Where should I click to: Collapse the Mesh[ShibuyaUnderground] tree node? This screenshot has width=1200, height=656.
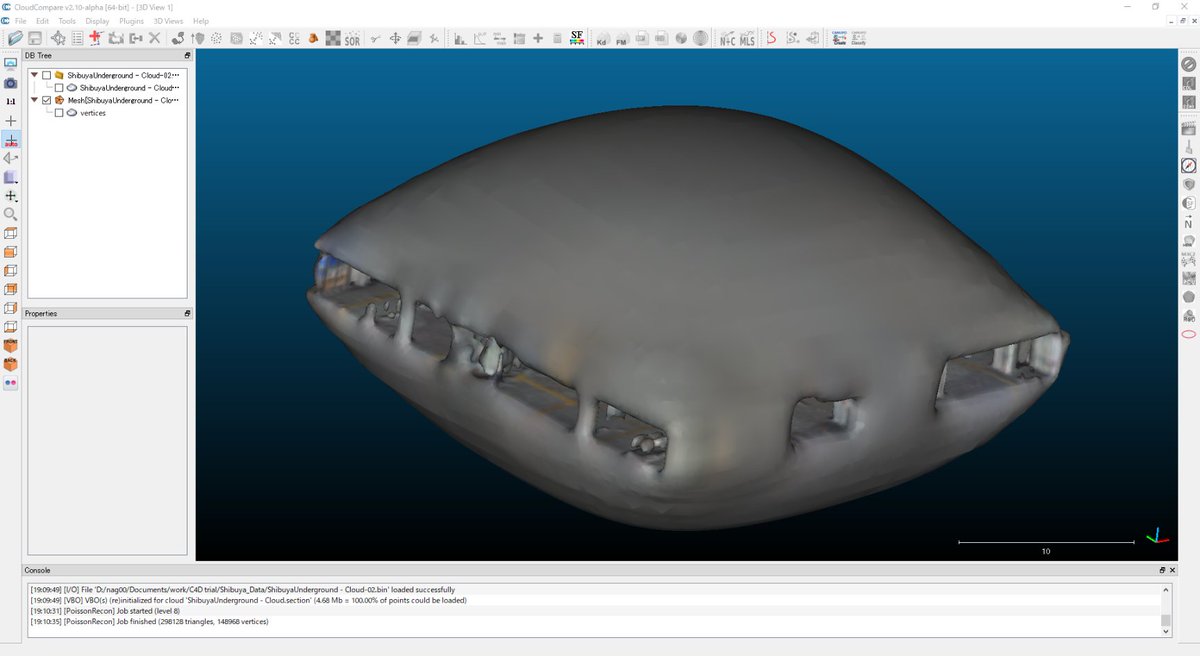[34, 100]
